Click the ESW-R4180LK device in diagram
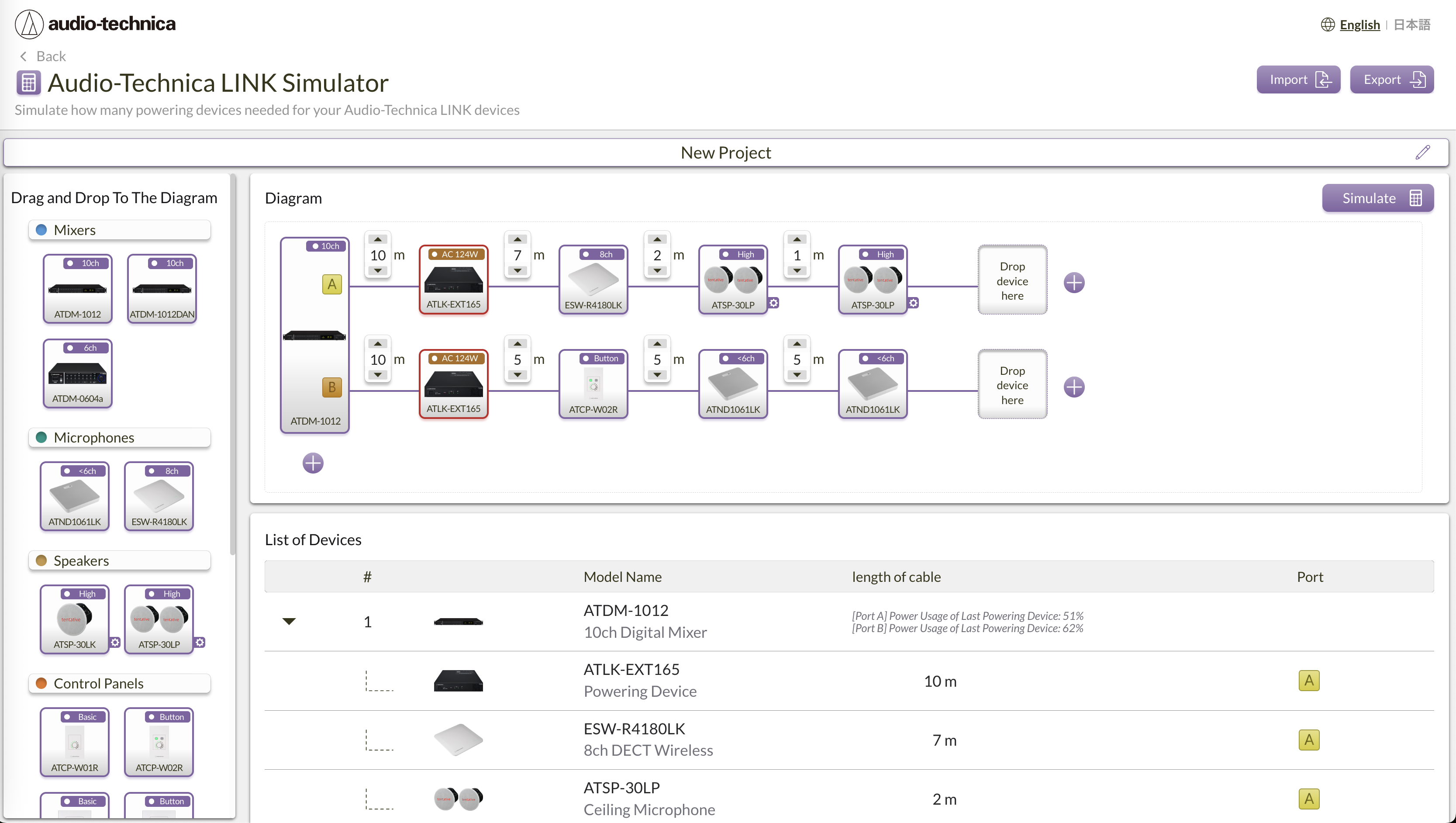Screen dimensions: 1456x823 [x=593, y=280]
